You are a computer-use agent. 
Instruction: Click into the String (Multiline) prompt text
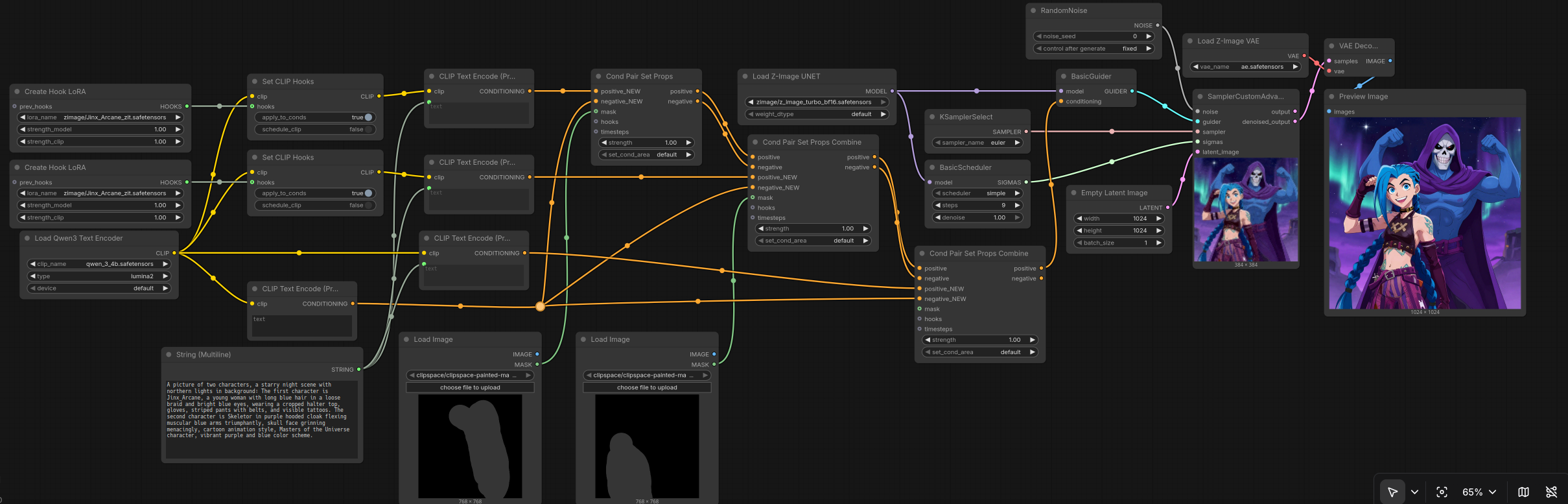pyautogui.click(x=262, y=419)
